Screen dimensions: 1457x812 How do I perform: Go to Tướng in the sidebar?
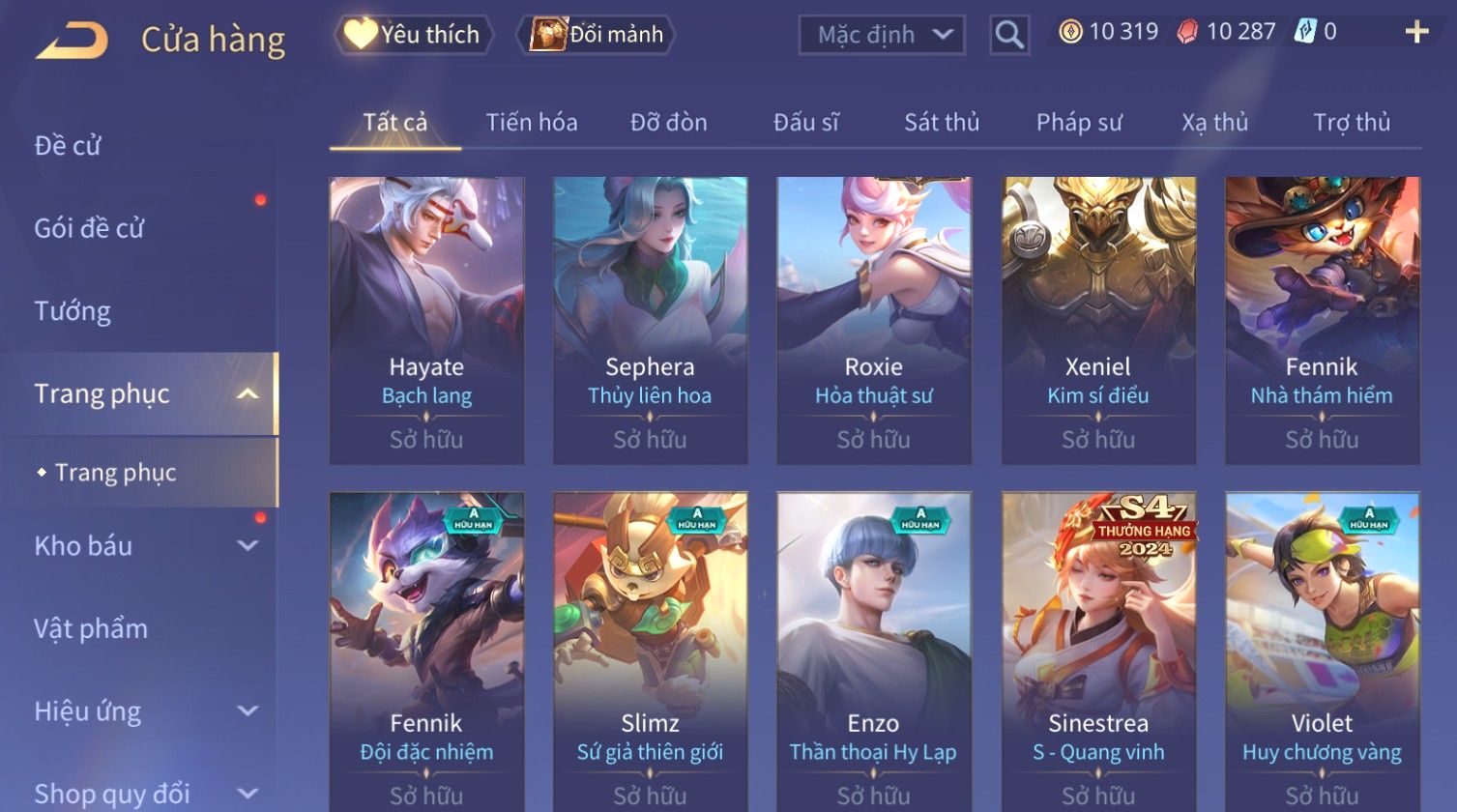tap(73, 311)
